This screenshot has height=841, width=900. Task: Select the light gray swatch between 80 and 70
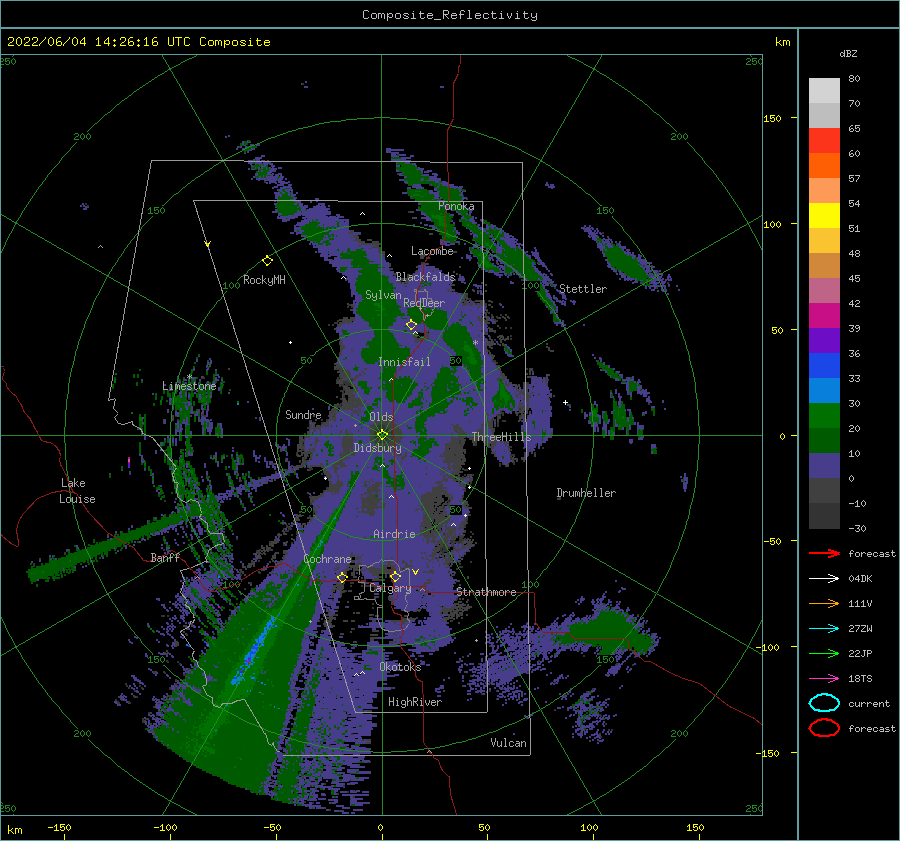coord(824,91)
